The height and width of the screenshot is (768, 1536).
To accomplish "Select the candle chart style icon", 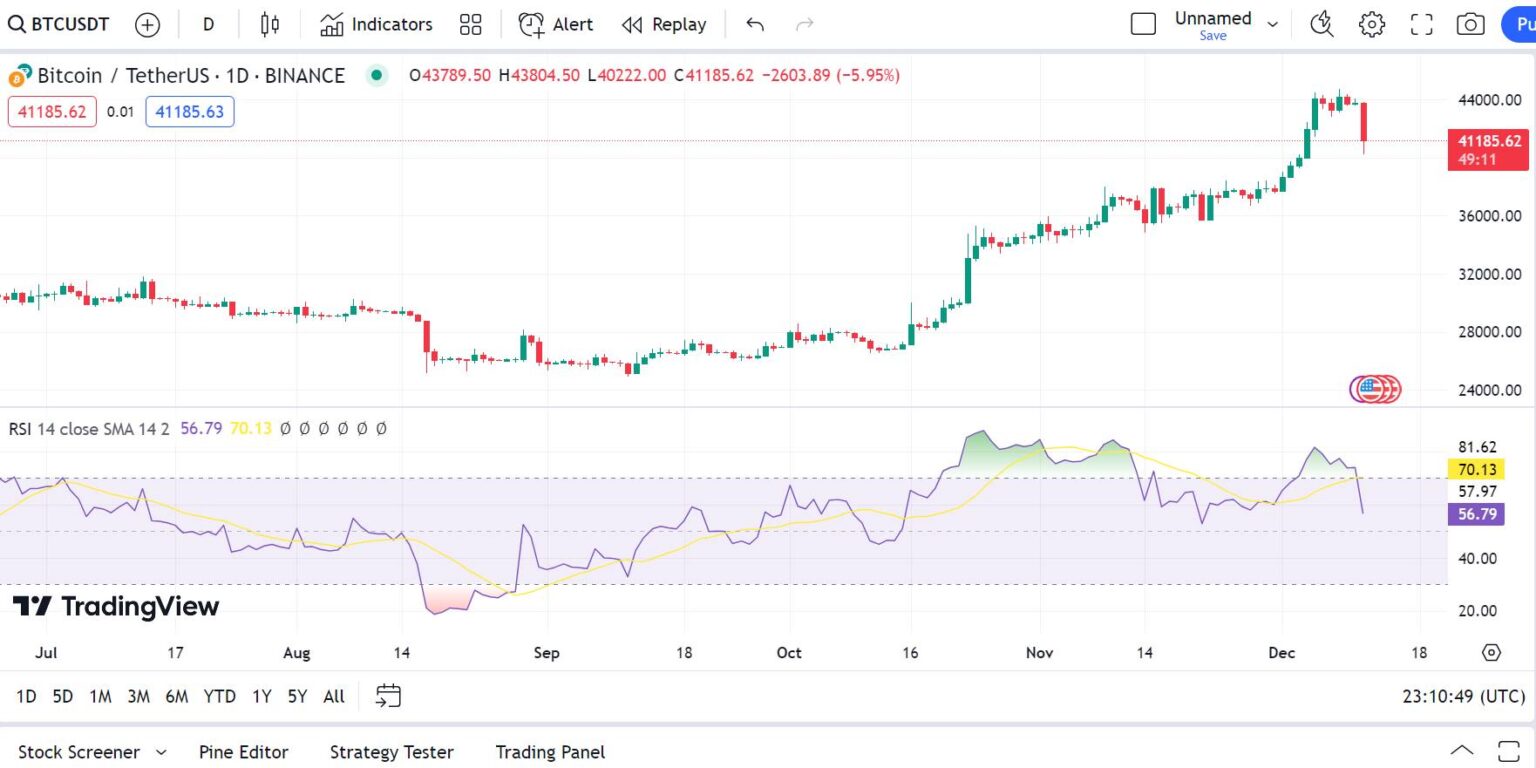I will [268, 24].
